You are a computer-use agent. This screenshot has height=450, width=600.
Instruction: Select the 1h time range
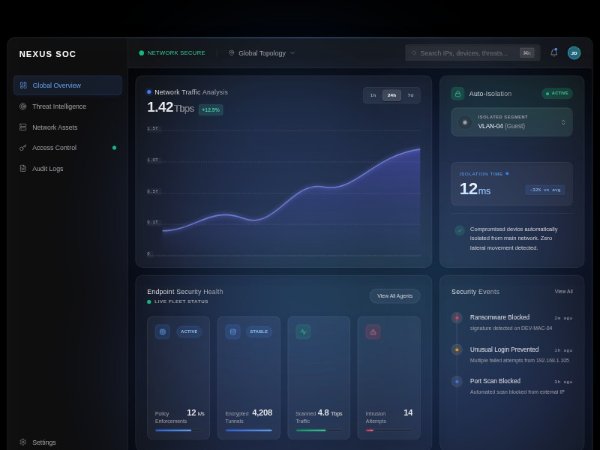[373, 95]
